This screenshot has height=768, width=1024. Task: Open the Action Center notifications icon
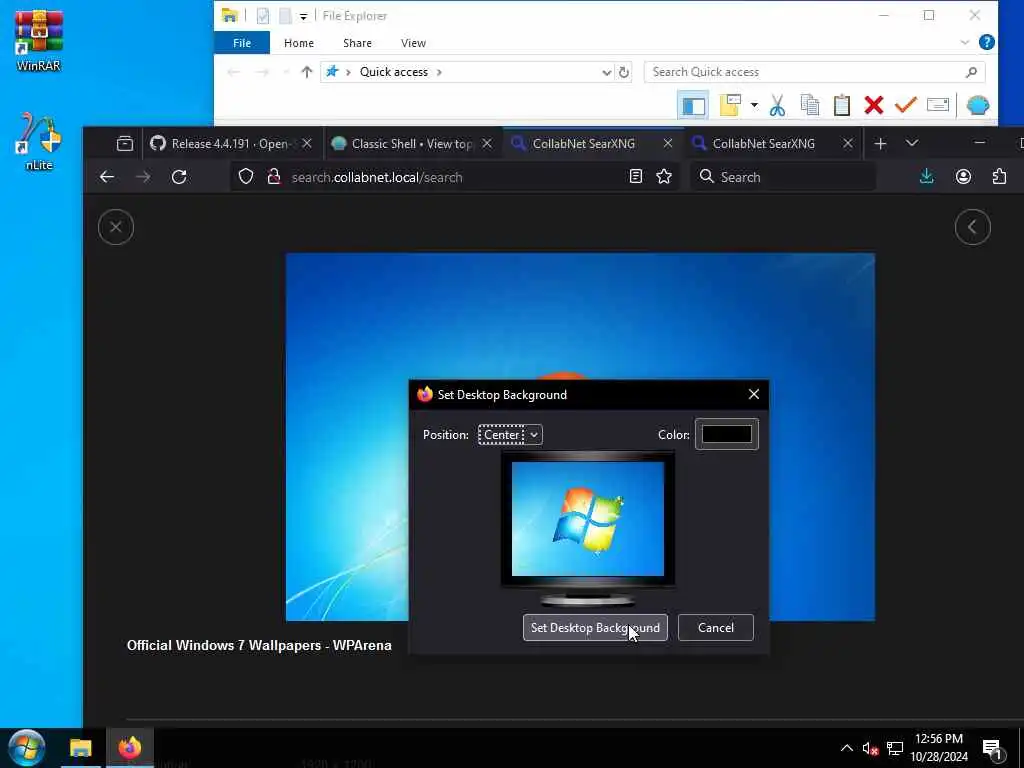[993, 750]
